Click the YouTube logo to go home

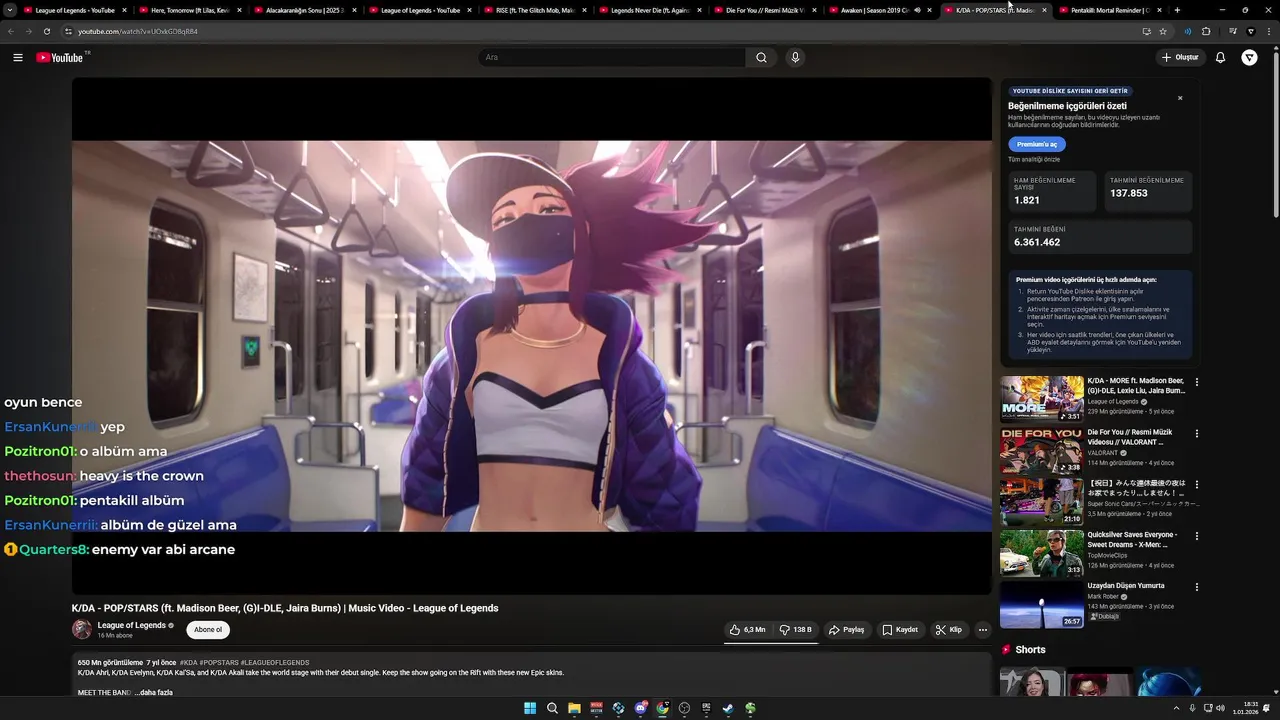coord(60,57)
